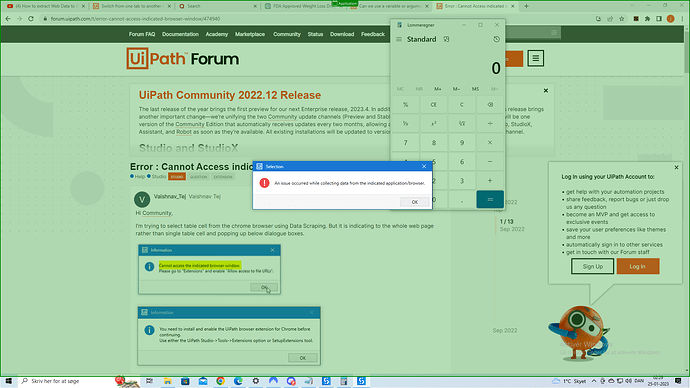Click the Sign Up button
690x388 pixels.
point(592,266)
